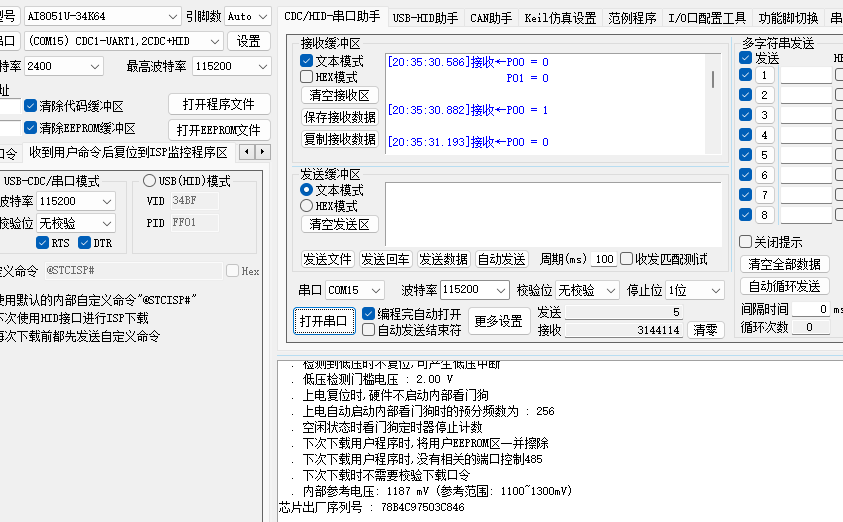The width and height of the screenshot is (843, 522).
Task: Click 更多设置 button
Action: point(498,321)
